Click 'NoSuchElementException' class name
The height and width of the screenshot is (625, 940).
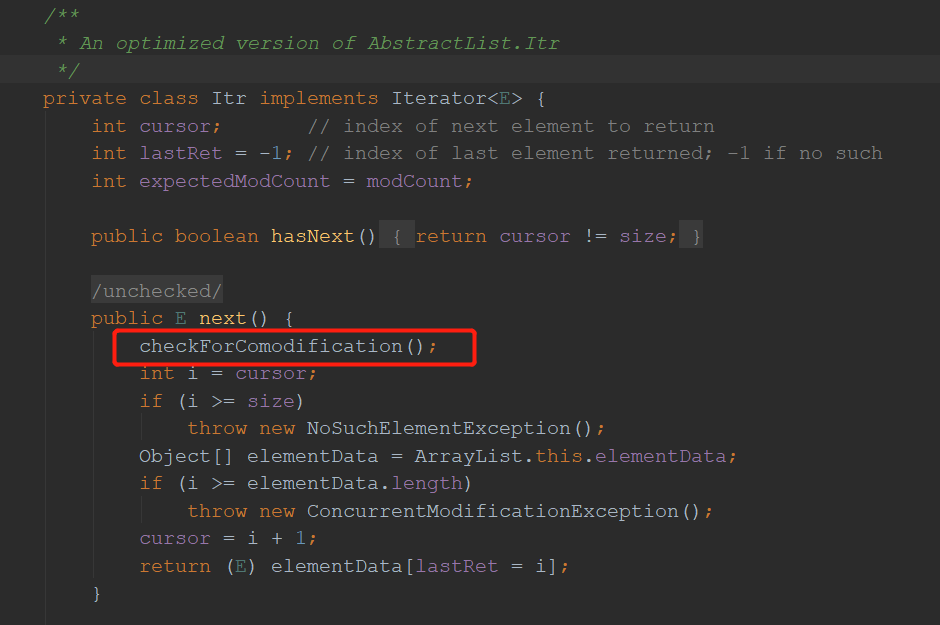(x=438, y=428)
